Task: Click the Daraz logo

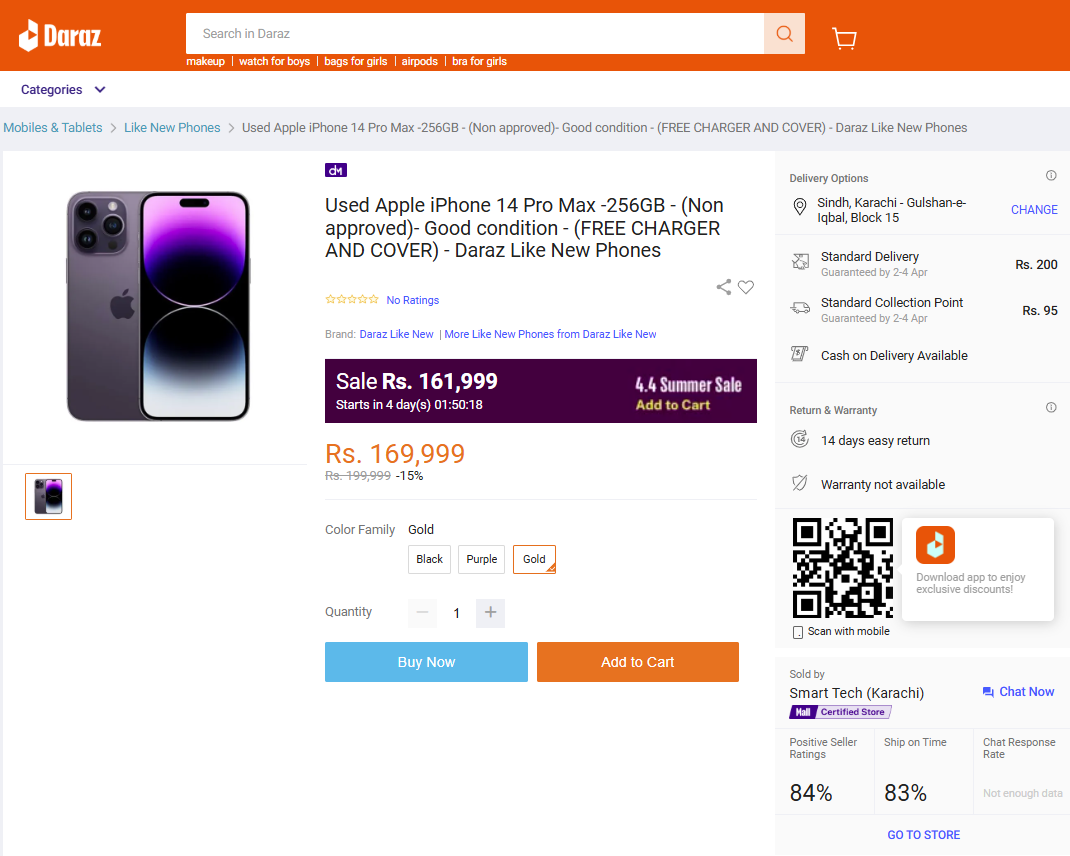Action: pyautogui.click(x=60, y=35)
